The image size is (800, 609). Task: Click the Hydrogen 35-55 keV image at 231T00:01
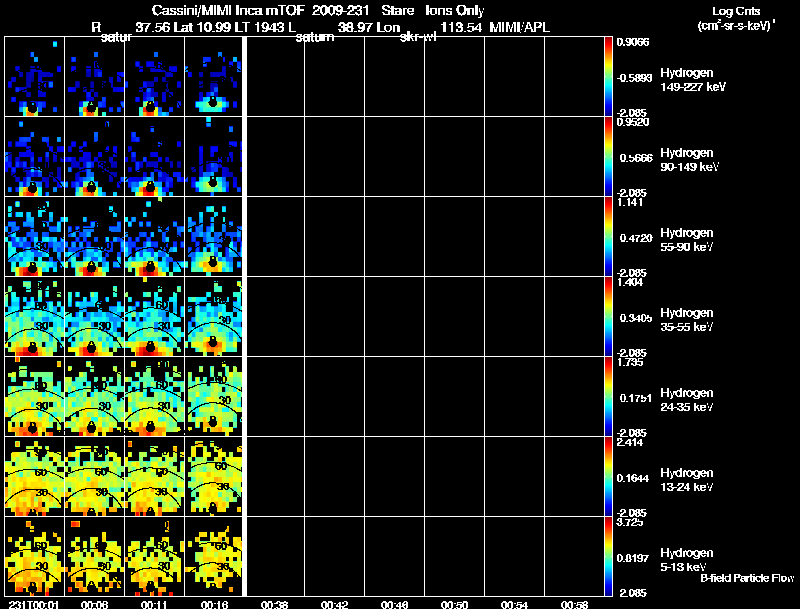[x=35, y=317]
